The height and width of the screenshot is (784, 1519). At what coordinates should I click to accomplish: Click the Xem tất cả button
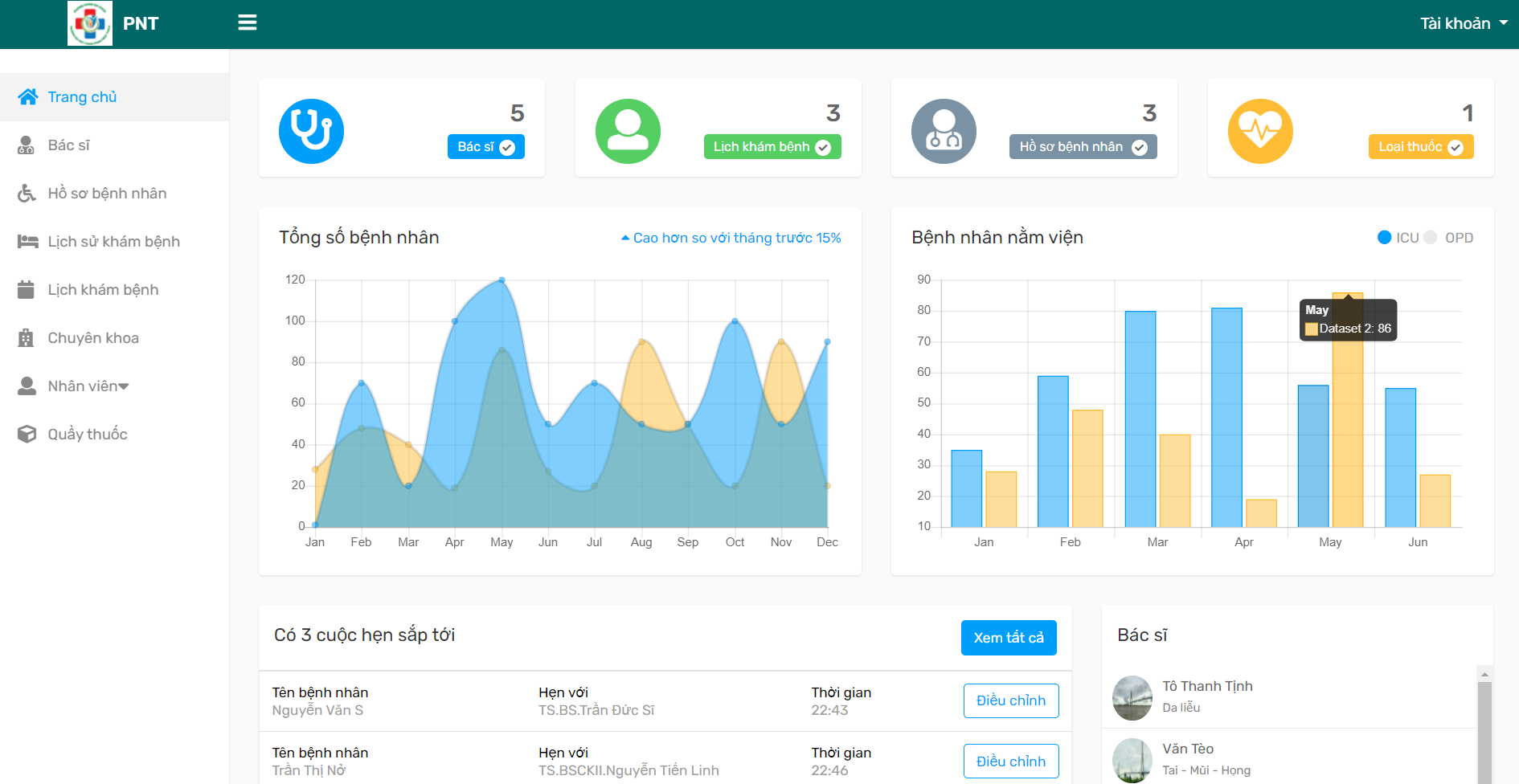(x=1009, y=638)
